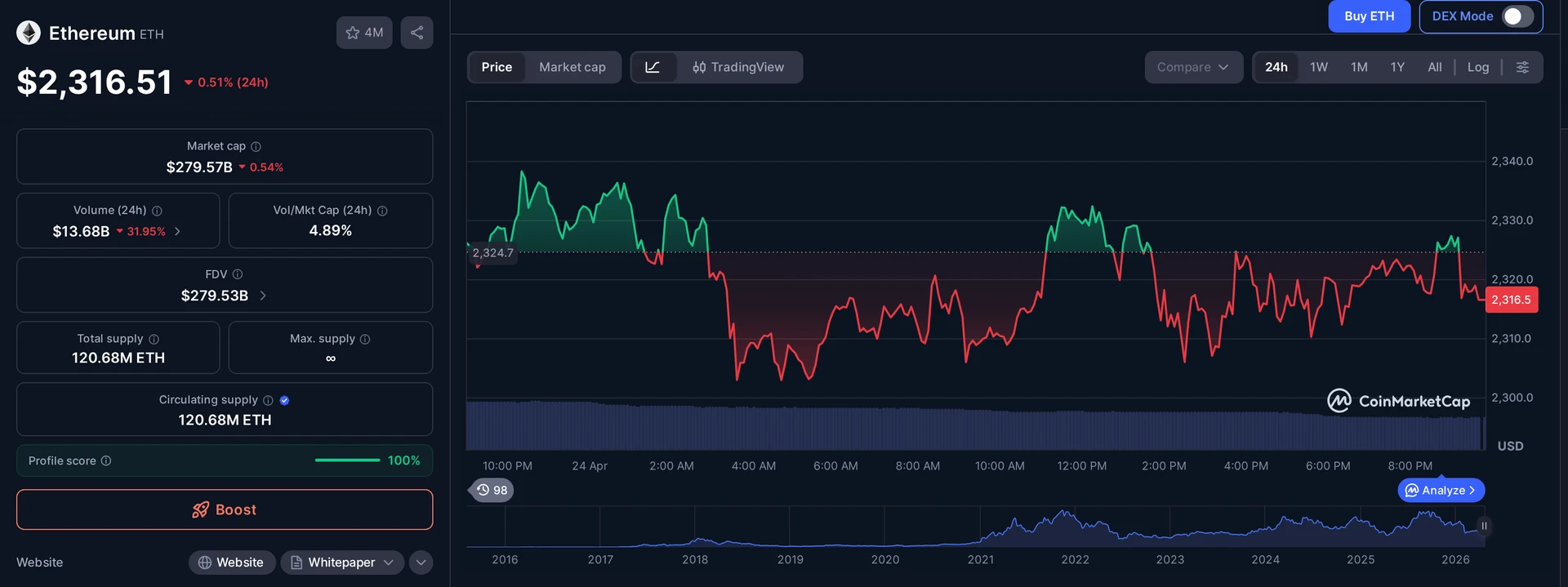The width and height of the screenshot is (1568, 587).
Task: Click the FDV info icon
Action: tap(238, 274)
